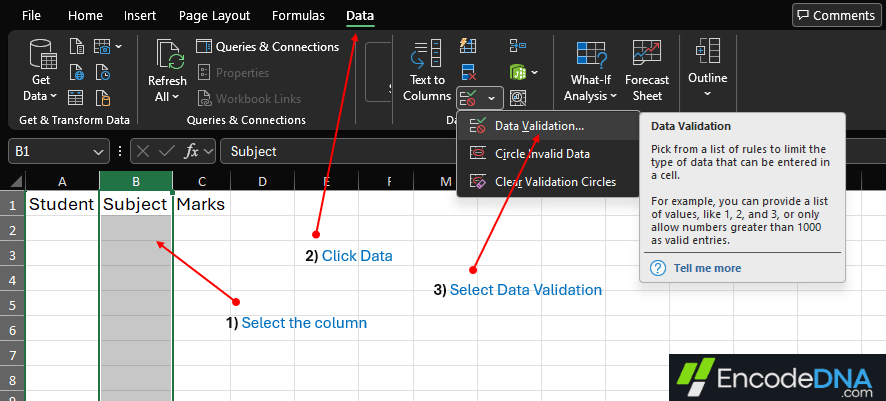Open the Get Data menu
886x401 pixels.
[41, 71]
